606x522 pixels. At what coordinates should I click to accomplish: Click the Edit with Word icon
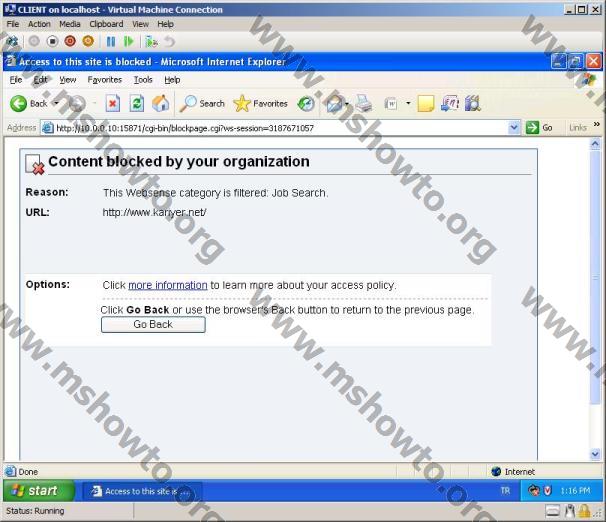pos(391,104)
